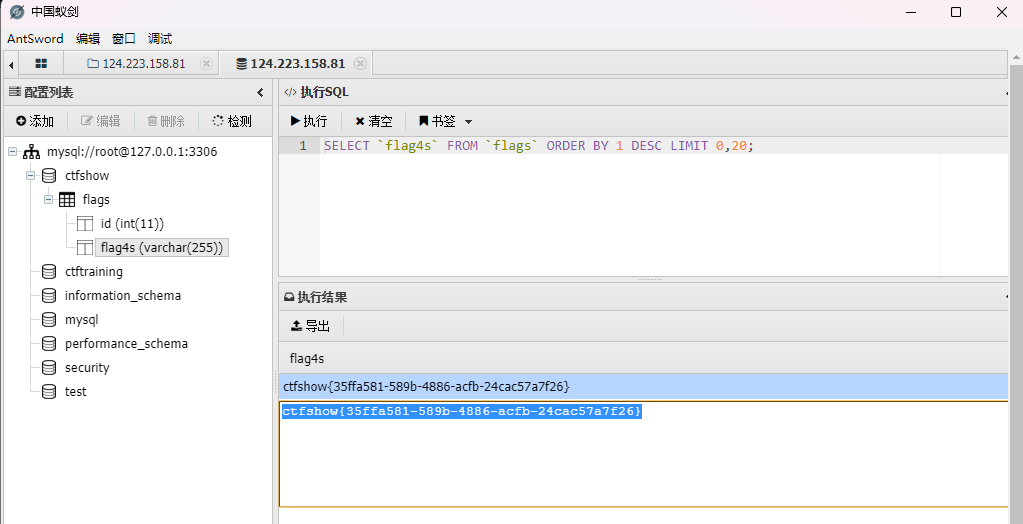Image resolution: width=1023 pixels, height=524 pixels.
Task: Clear the SQL editor with 清空
Action: 374,121
